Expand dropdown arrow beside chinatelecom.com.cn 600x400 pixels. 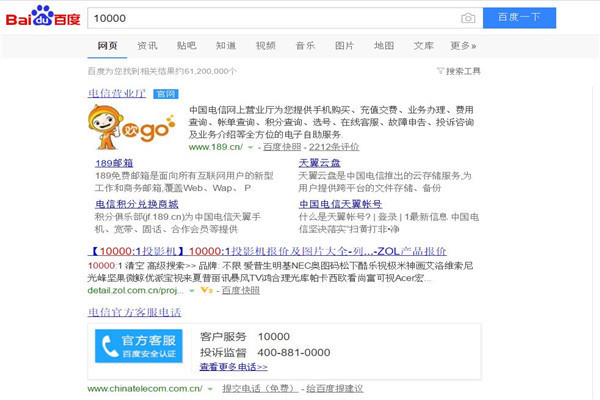tap(210, 389)
